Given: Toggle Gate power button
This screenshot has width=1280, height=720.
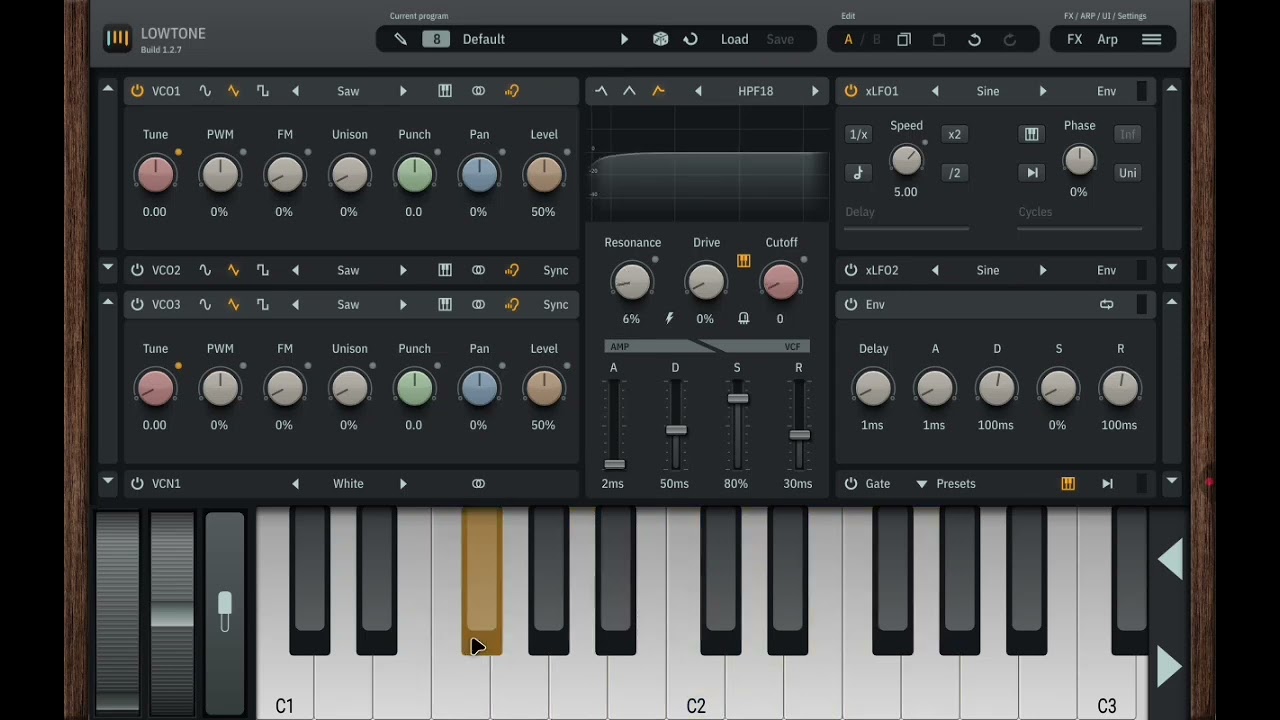Looking at the screenshot, I should (x=851, y=483).
